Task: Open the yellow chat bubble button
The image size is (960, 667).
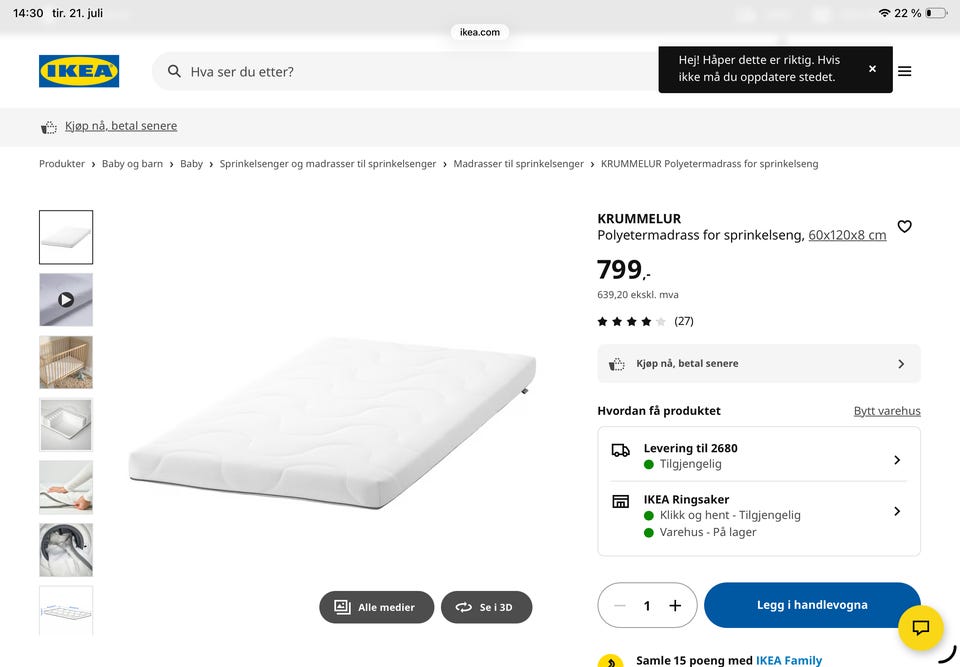Action: pos(920,627)
